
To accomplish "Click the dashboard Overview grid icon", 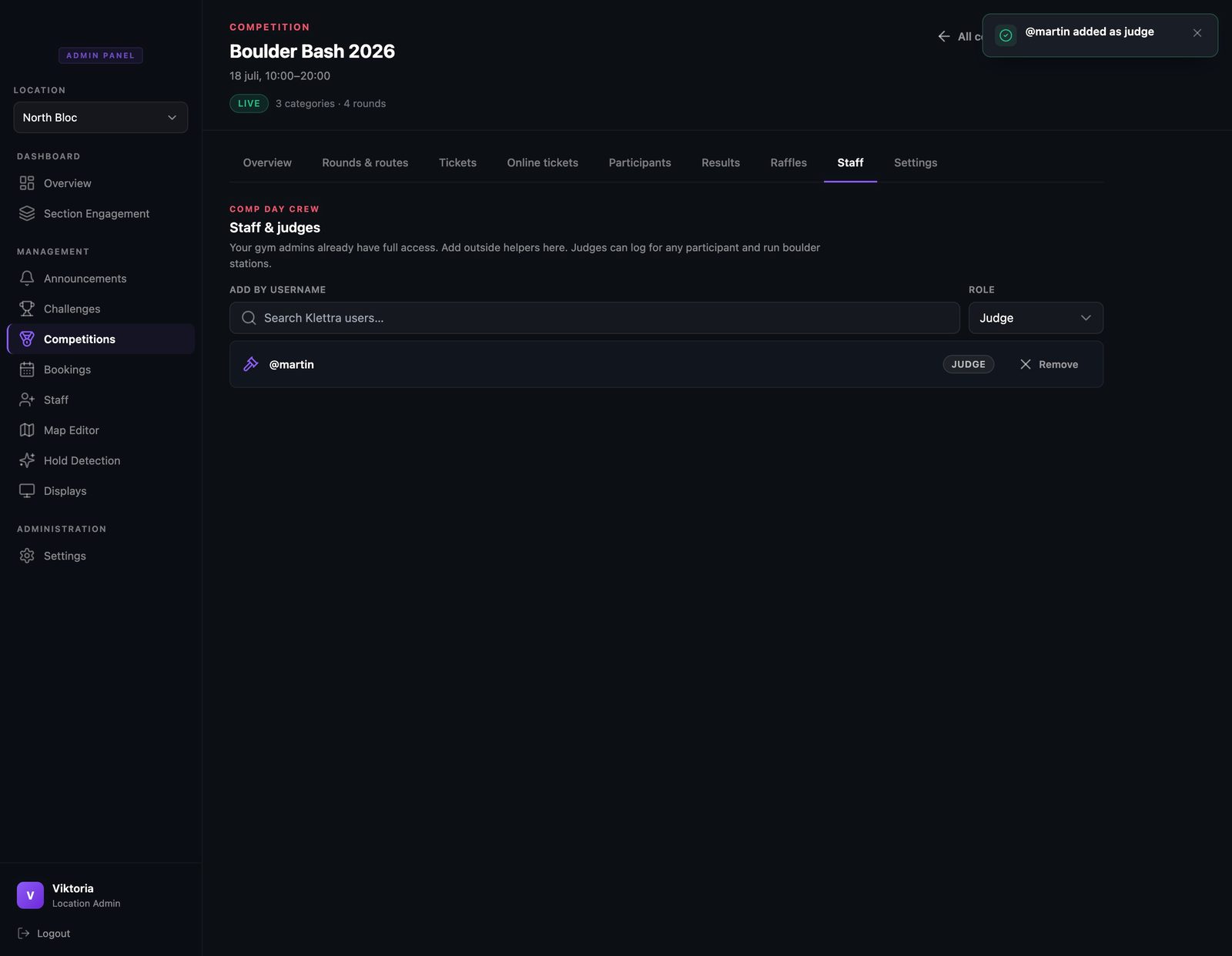I will pyautogui.click(x=27, y=183).
